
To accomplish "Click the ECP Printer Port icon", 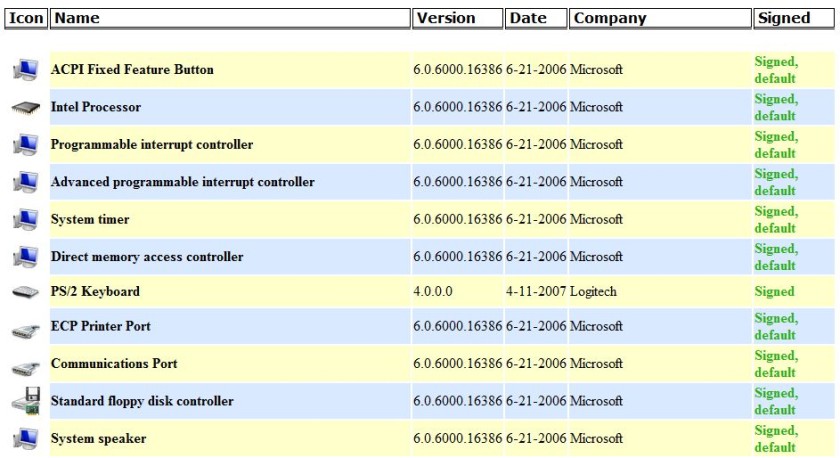I will [25, 331].
